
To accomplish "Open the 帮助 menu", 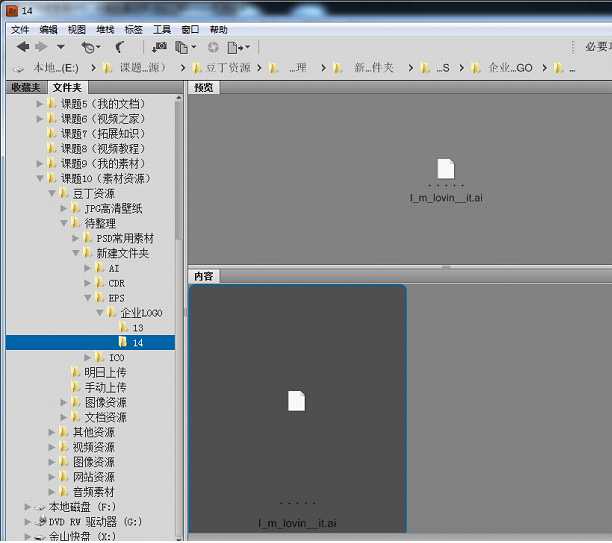I will click(x=219, y=30).
